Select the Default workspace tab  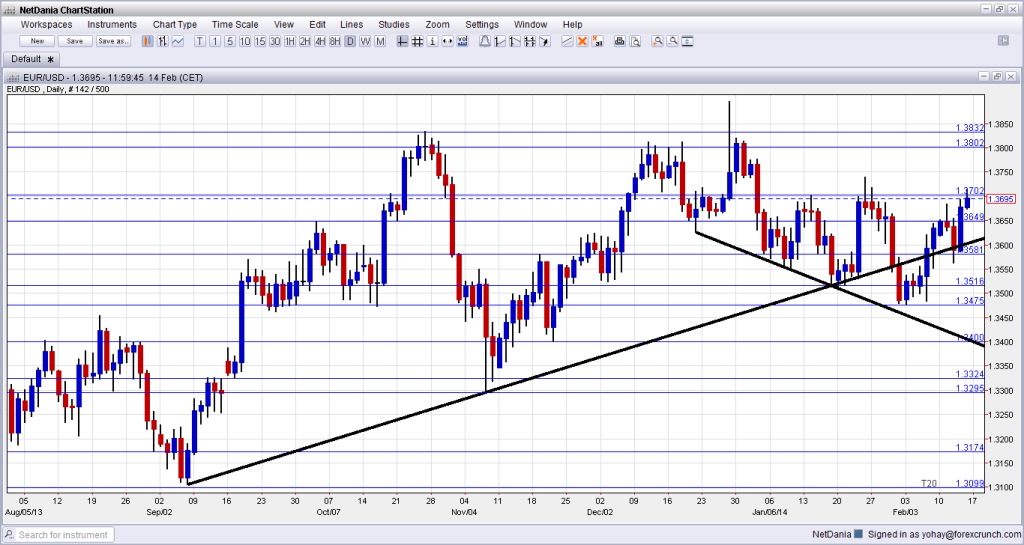[x=32, y=59]
